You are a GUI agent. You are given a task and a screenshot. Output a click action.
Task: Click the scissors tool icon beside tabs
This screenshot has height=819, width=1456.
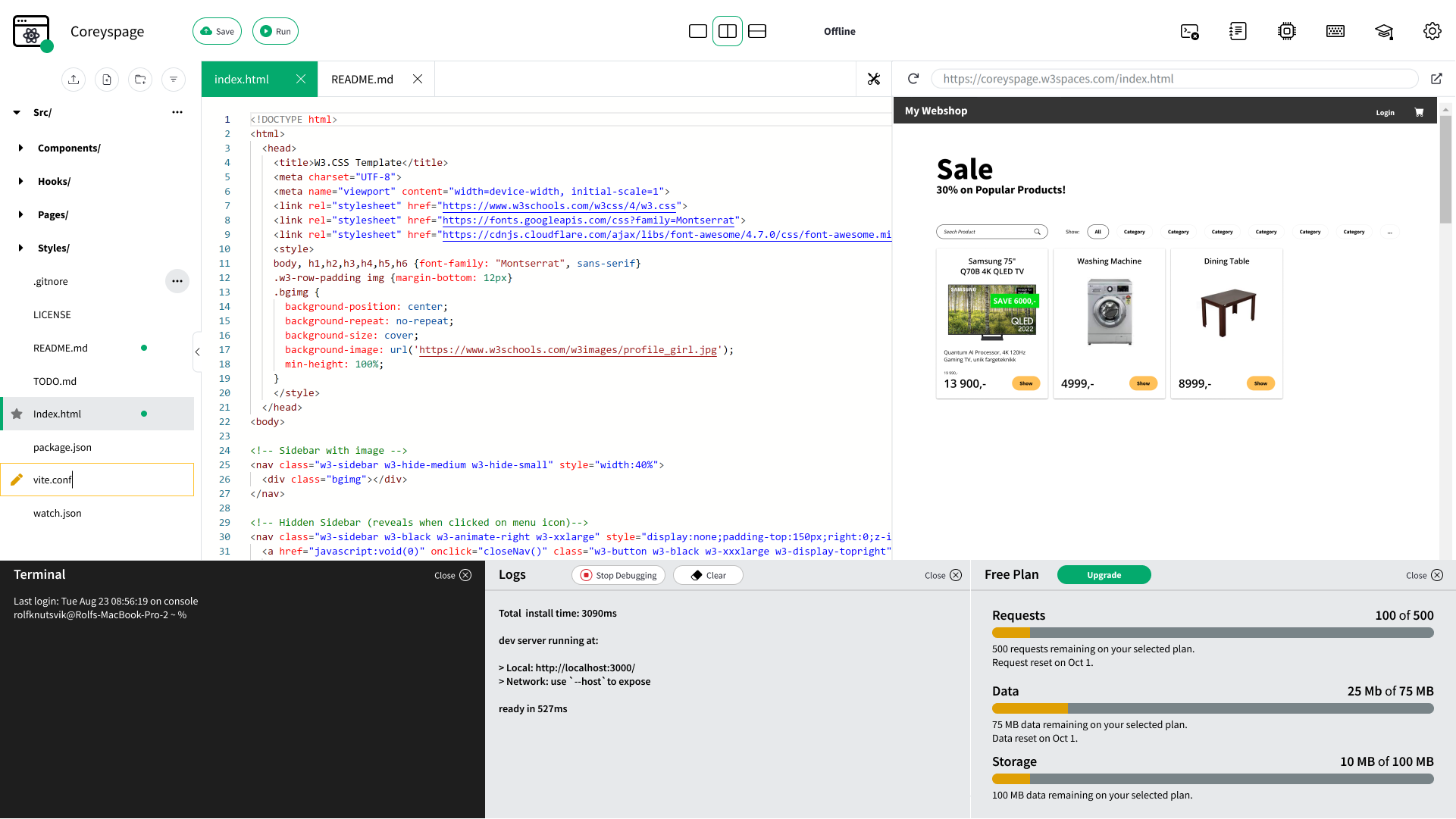(x=874, y=79)
